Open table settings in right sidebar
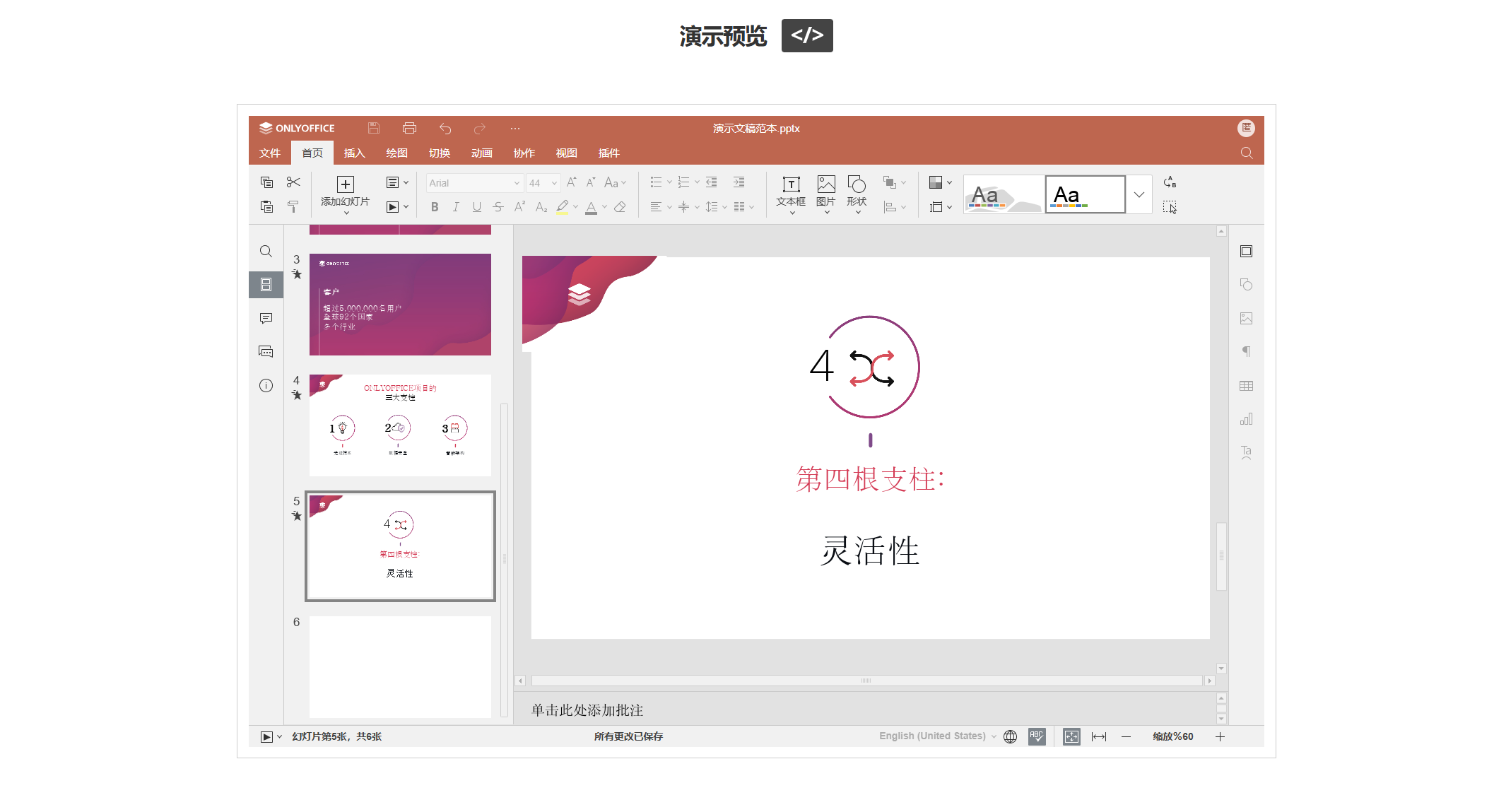This screenshot has width=1494, height=812. tap(1246, 386)
